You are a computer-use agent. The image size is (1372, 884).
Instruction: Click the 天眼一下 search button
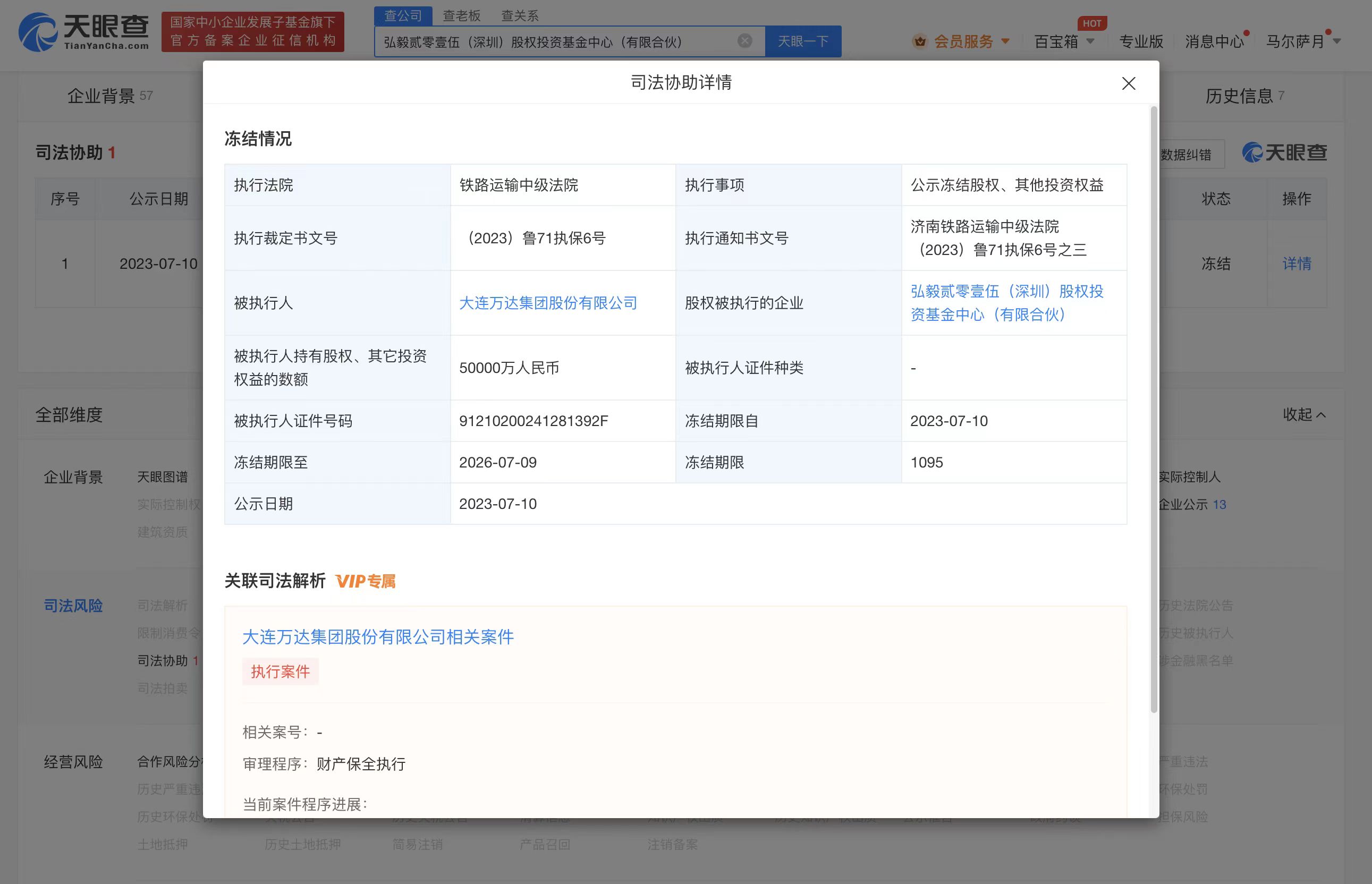click(803, 41)
